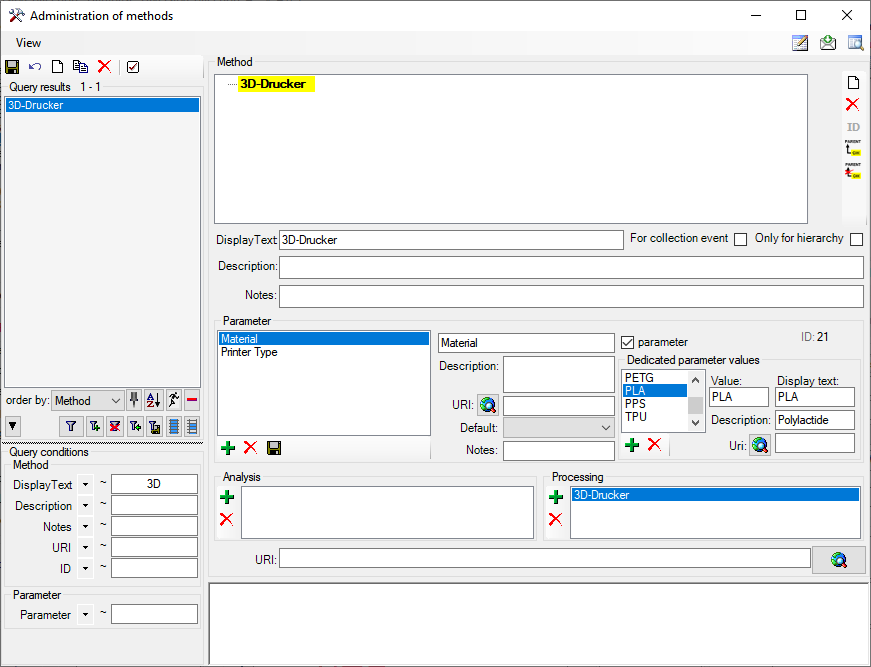Click the set parent icon beside the Method tree
This screenshot has height=667, width=871.
852,148
